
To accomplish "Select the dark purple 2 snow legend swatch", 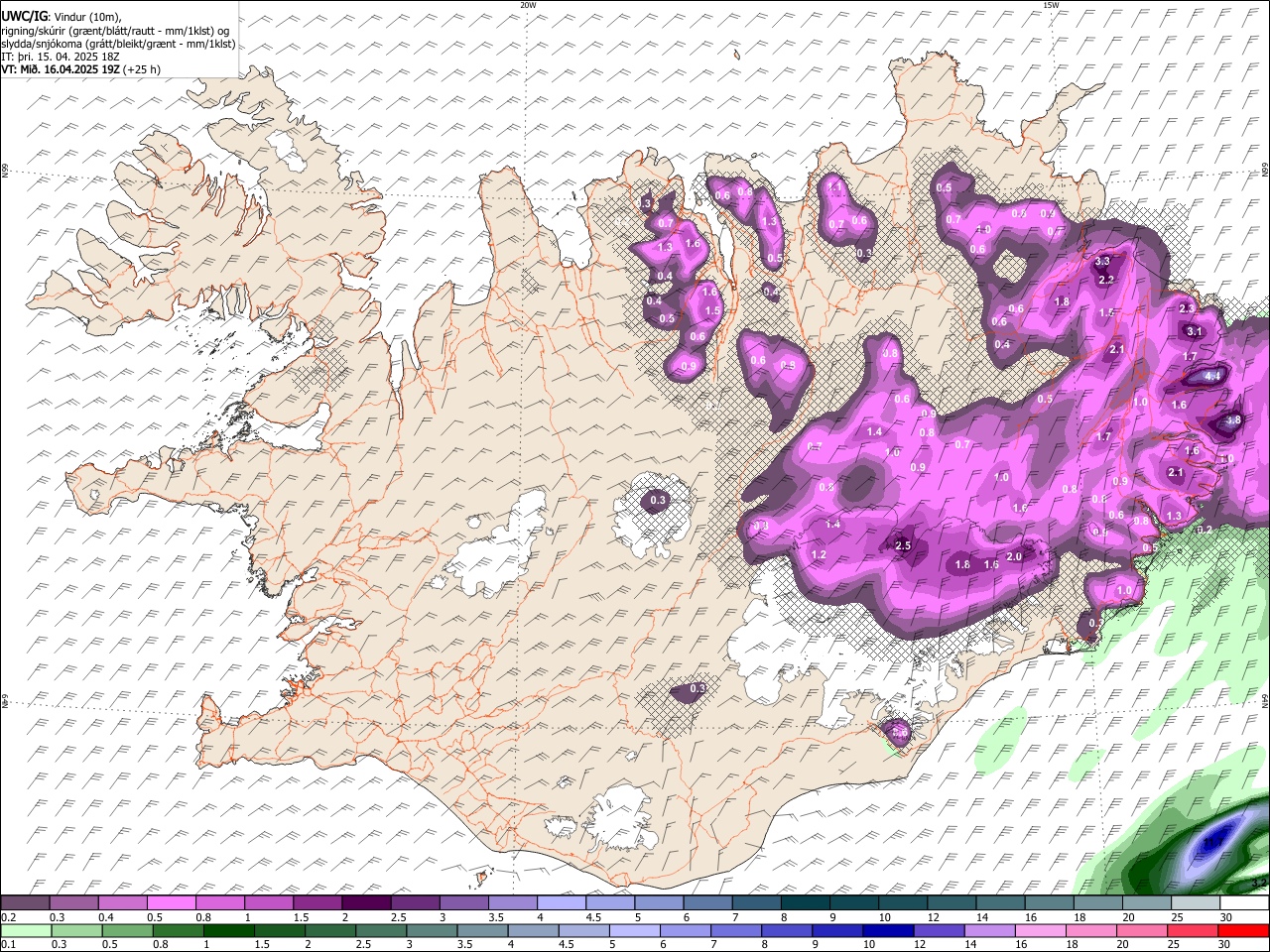I will pos(366,903).
